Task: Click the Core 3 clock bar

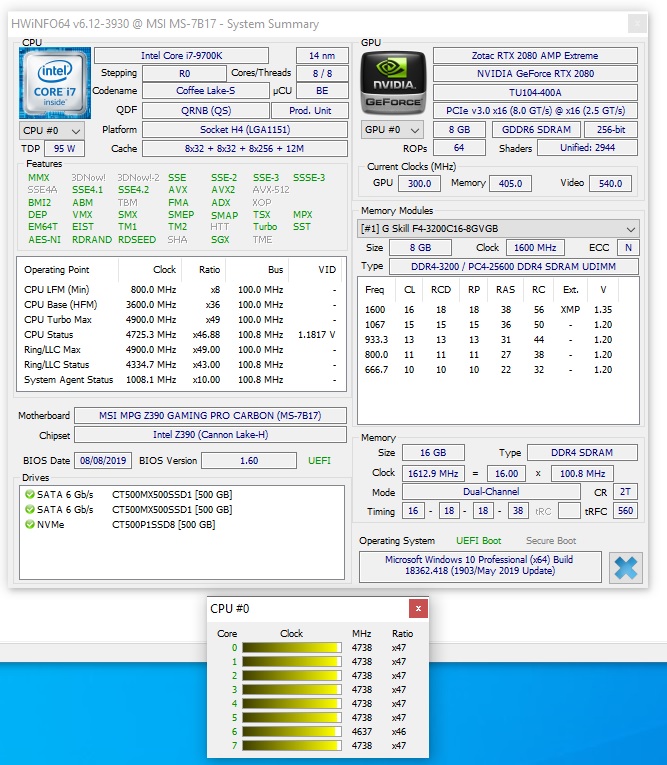Action: pos(291,689)
